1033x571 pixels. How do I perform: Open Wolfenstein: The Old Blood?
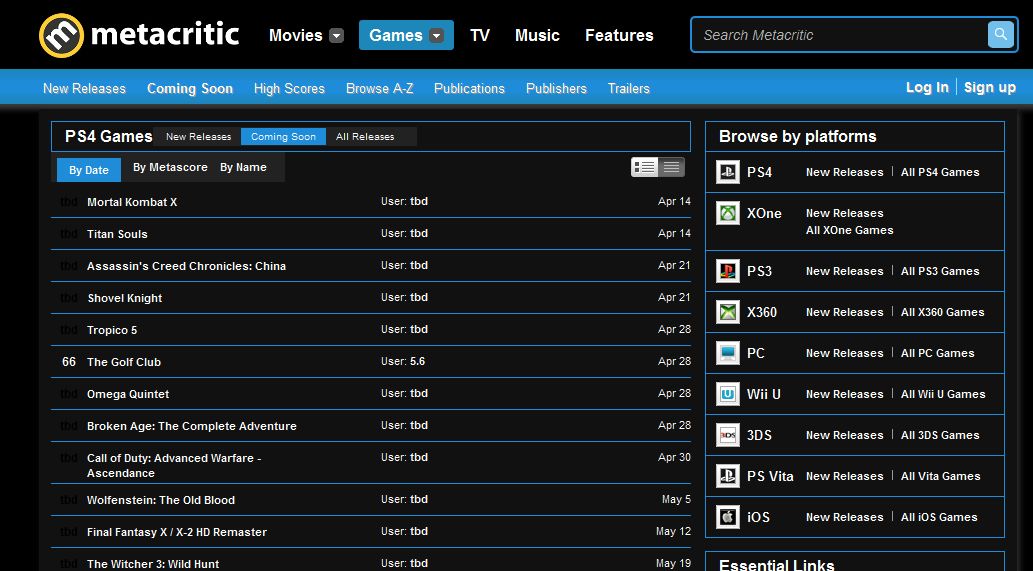161,500
